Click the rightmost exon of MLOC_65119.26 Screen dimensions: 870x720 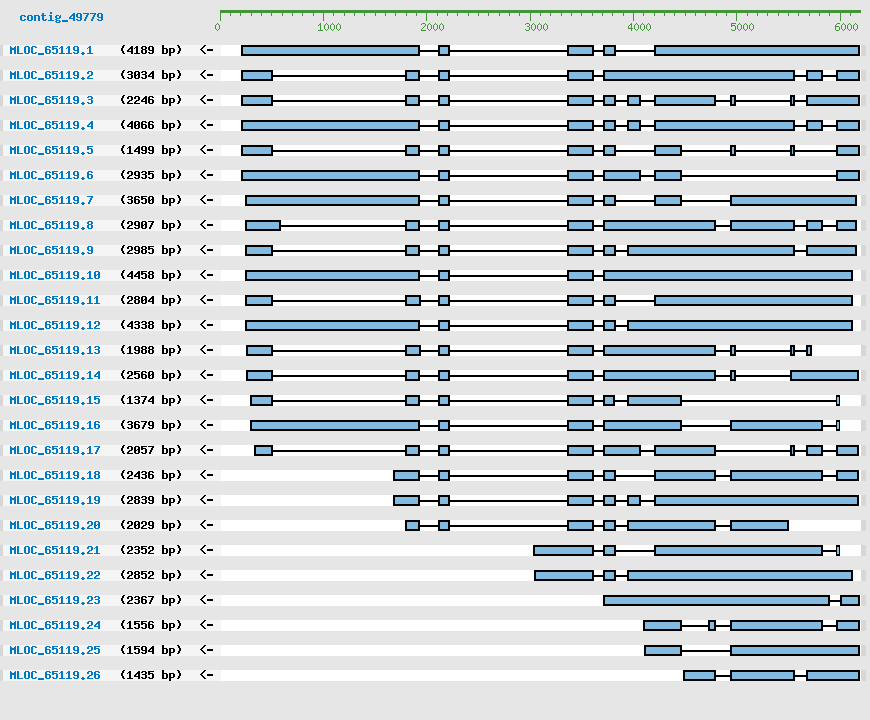[x=832, y=675]
